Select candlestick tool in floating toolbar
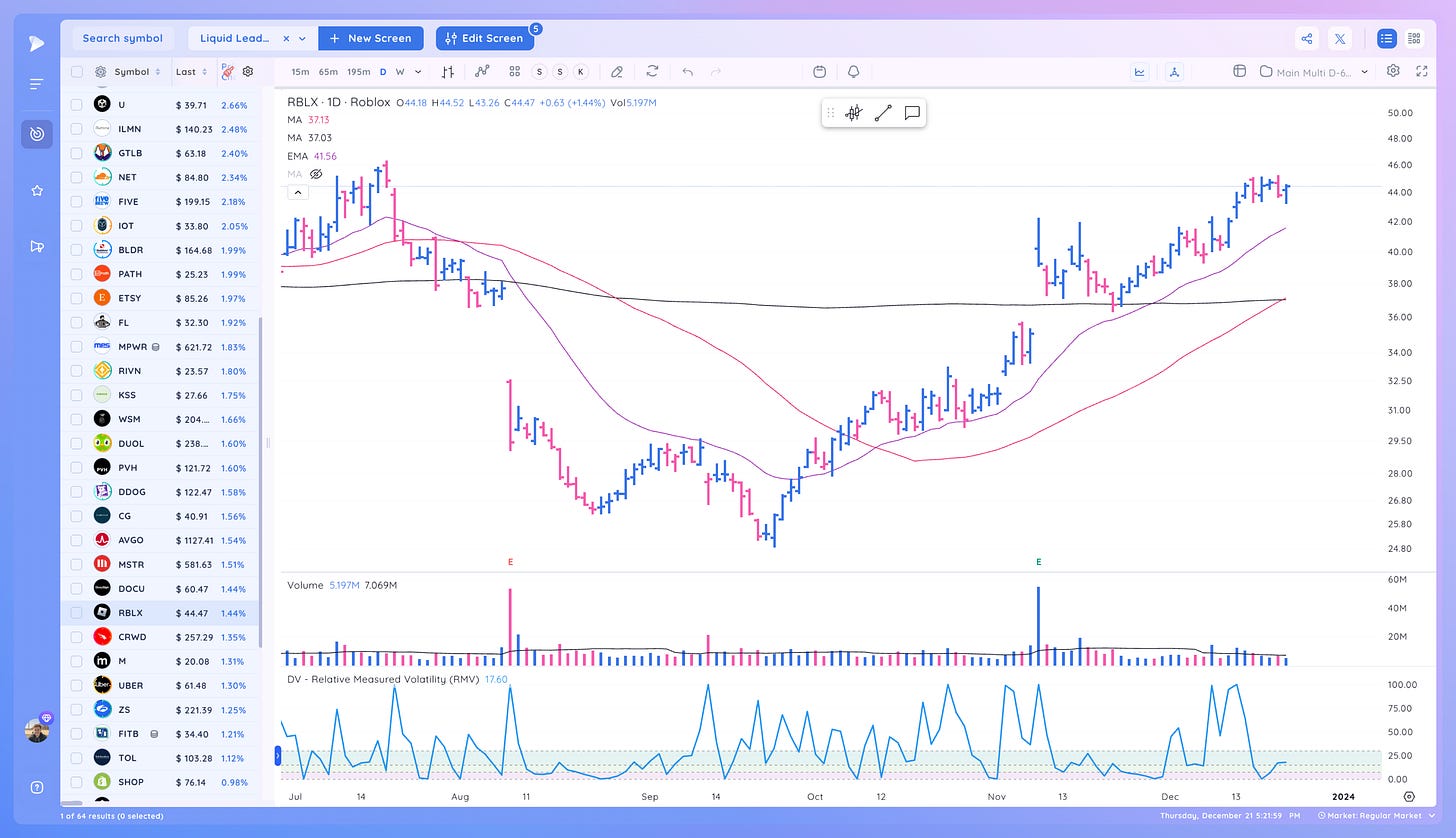Image resolution: width=1456 pixels, height=838 pixels. (854, 113)
